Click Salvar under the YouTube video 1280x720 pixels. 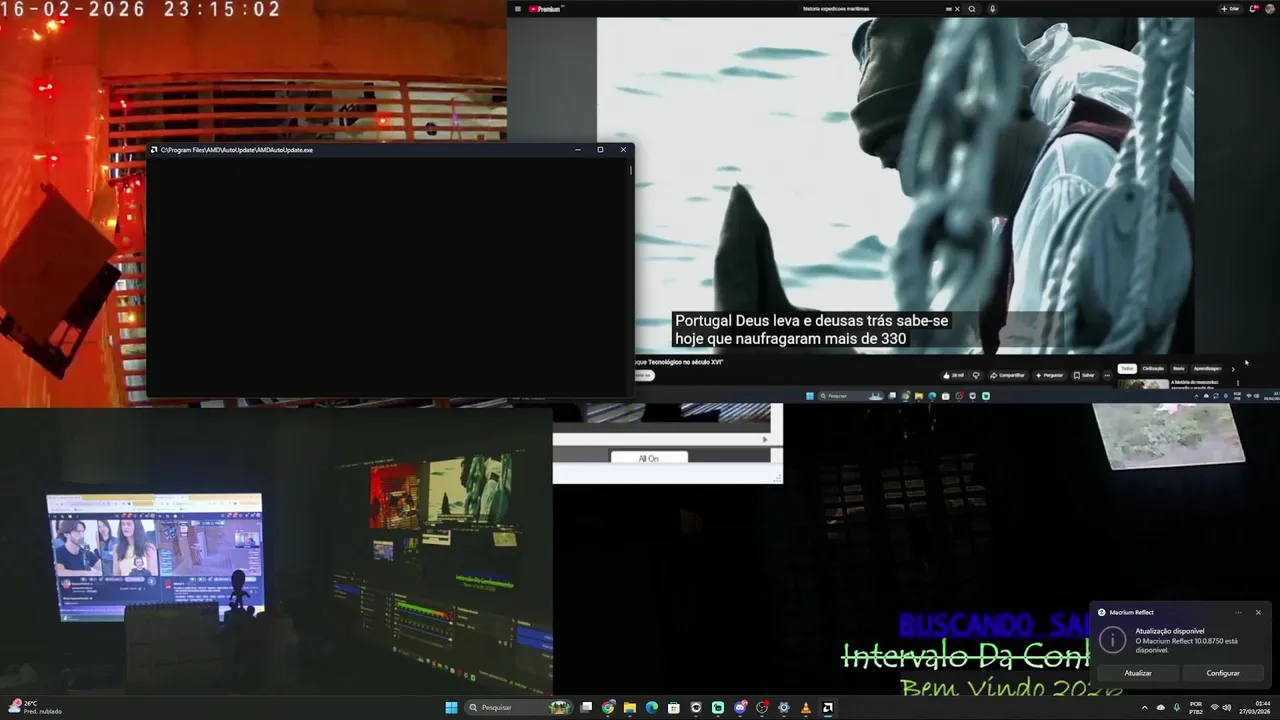pyautogui.click(x=1084, y=375)
